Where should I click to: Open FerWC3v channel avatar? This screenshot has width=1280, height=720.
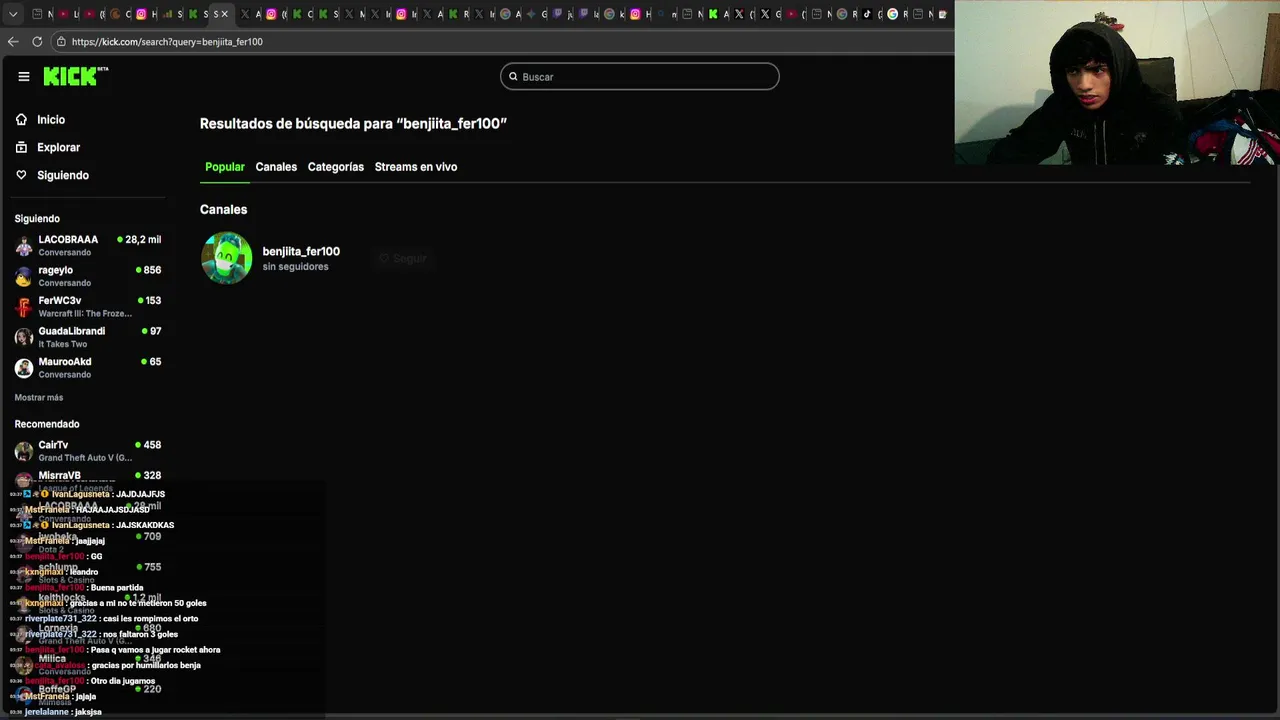point(23,306)
